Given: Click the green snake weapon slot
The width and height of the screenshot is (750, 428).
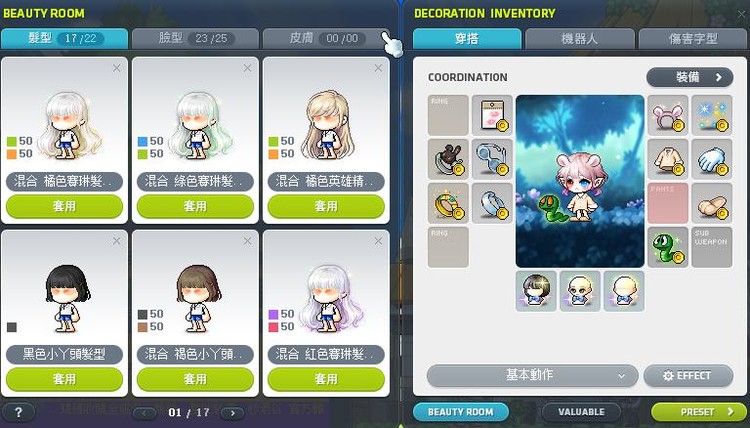Looking at the screenshot, I should 668,247.
